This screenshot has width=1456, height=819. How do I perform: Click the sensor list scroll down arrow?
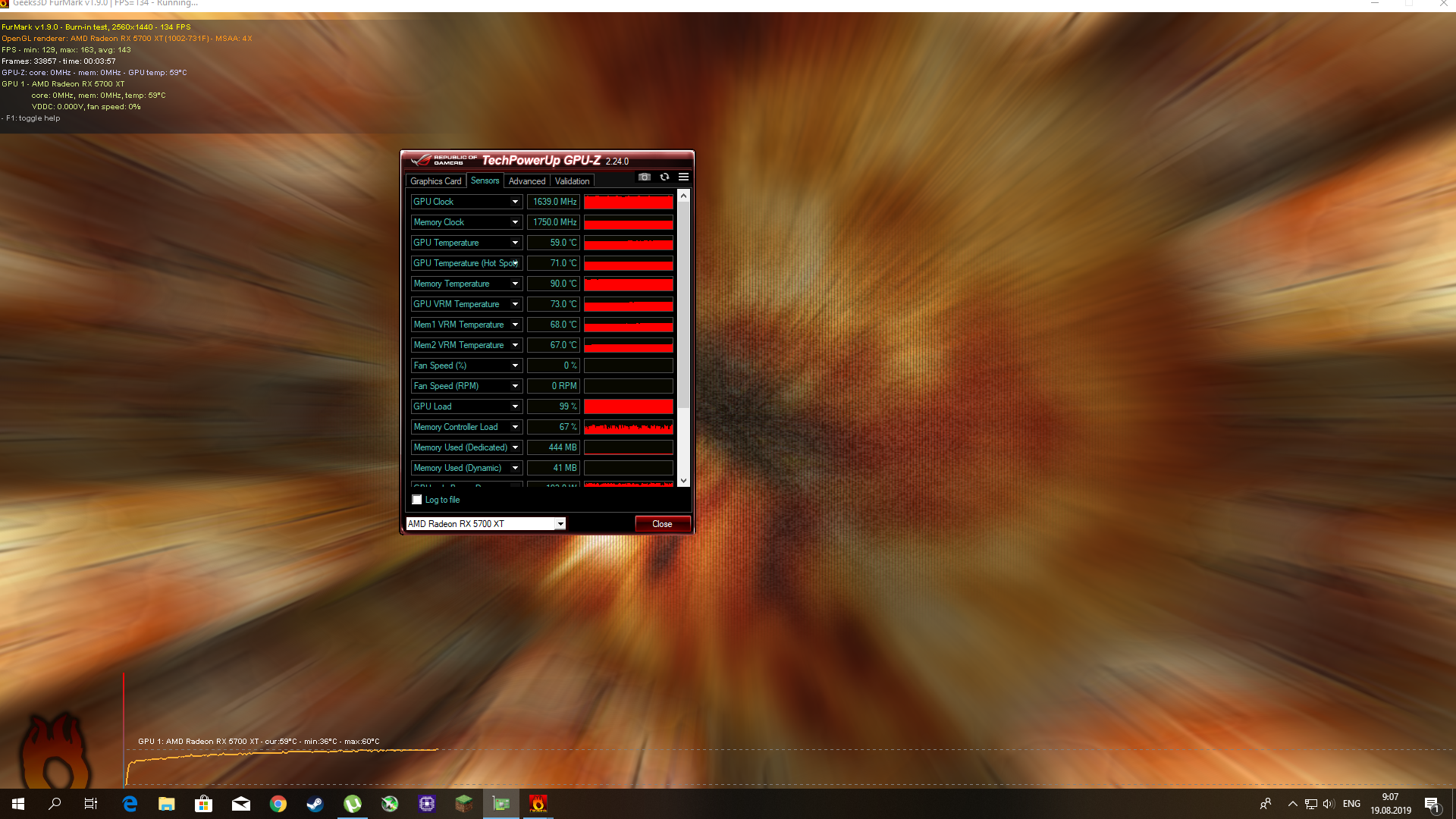[684, 480]
